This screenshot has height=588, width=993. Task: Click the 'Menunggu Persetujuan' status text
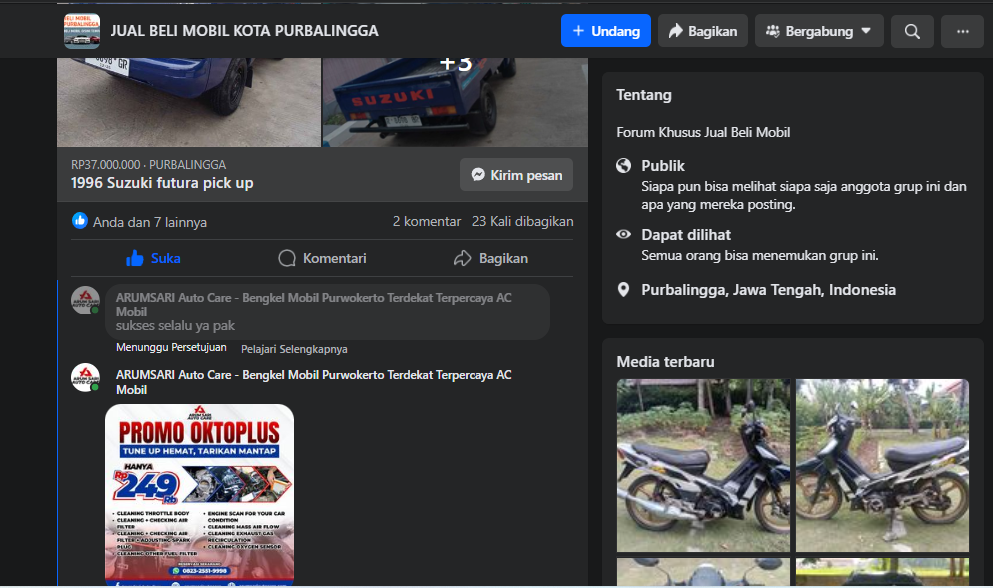coord(171,348)
